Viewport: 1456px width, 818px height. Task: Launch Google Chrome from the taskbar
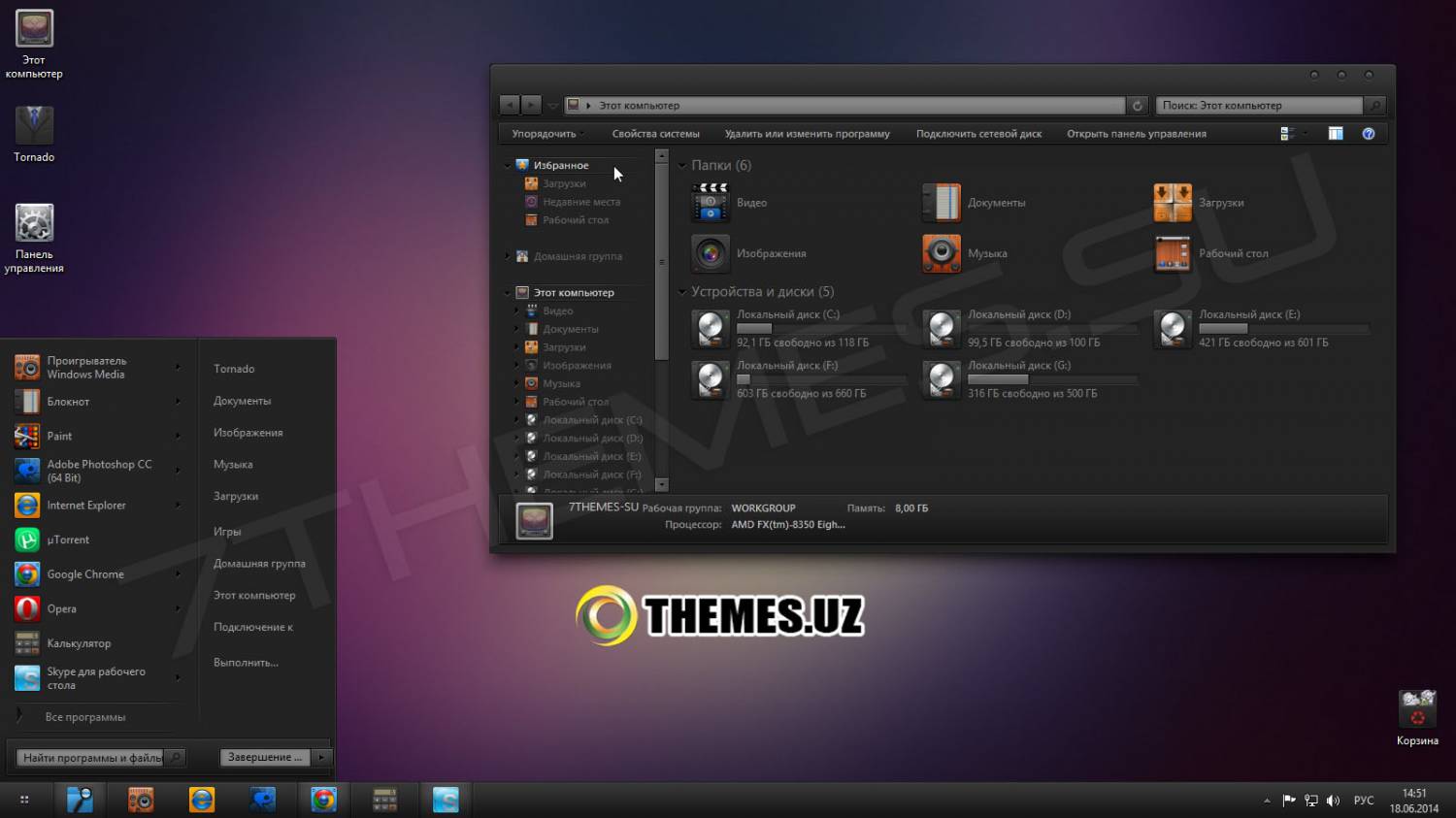(x=323, y=800)
